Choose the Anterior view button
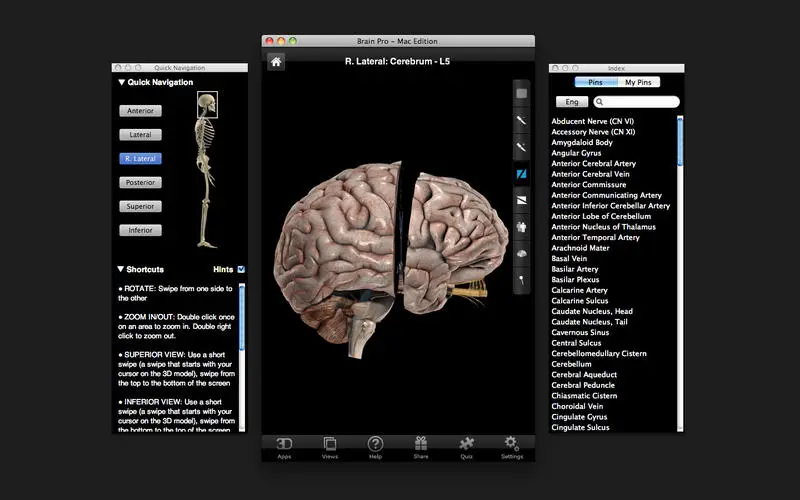This screenshot has height=500, width=800. [140, 111]
